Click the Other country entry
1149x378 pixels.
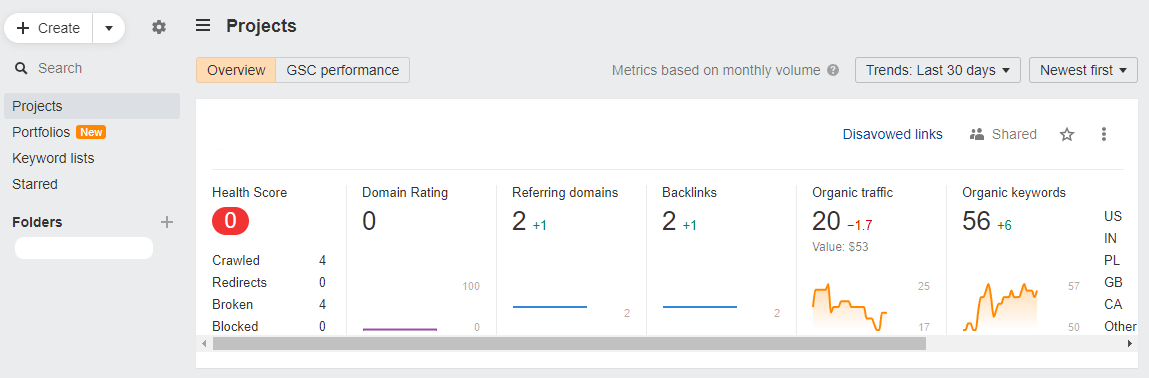click(x=1120, y=326)
